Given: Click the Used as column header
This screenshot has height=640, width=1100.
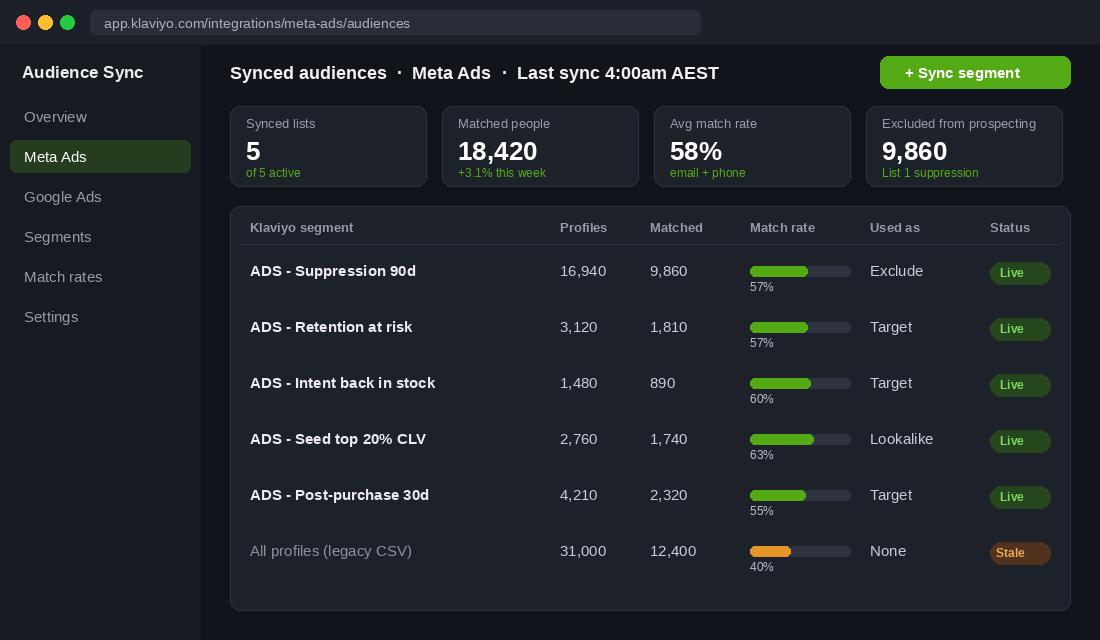Looking at the screenshot, I should tap(894, 228).
